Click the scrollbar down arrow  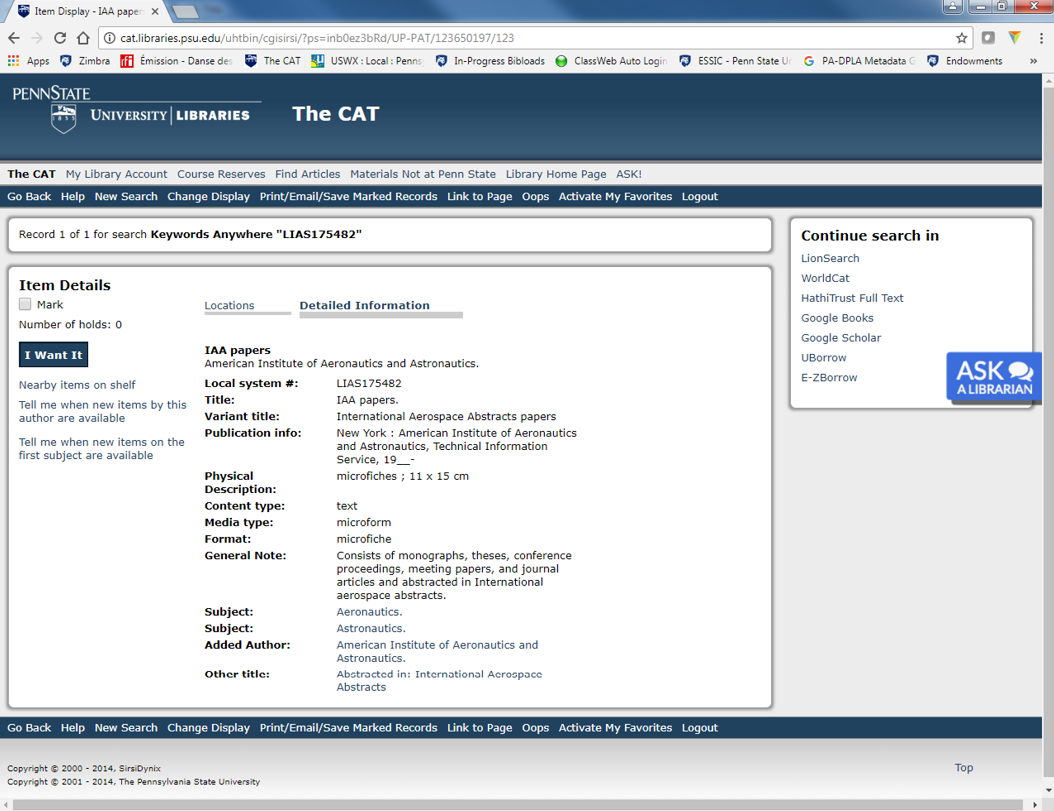1046,789
